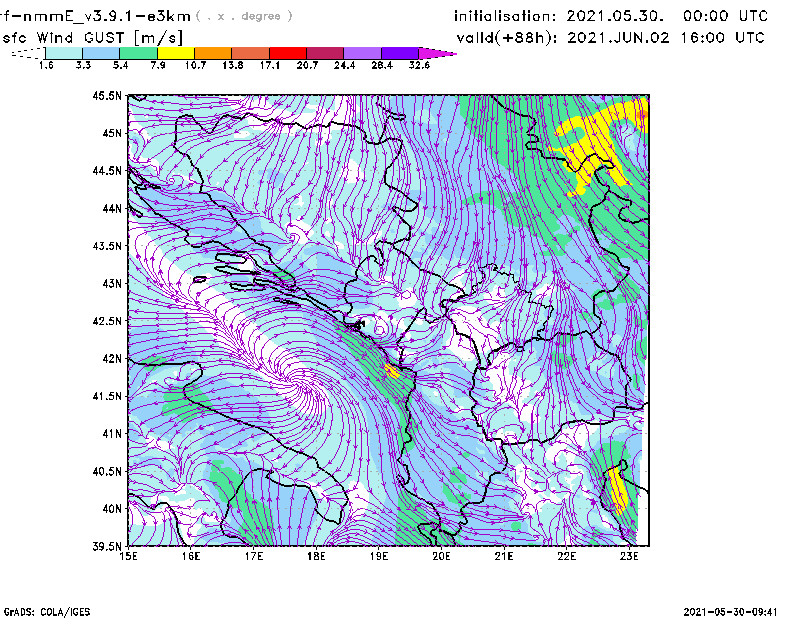The image size is (800, 618).
Task: Click the '40.5N' latitude label
Action: click(x=107, y=471)
